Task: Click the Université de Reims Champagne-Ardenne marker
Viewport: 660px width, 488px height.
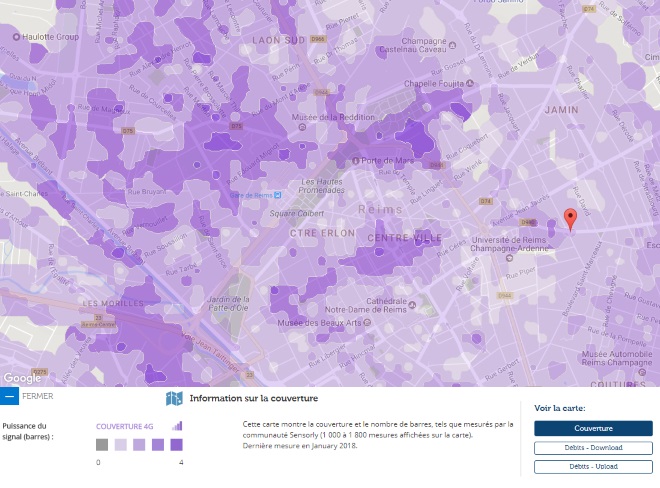Action: (509, 258)
